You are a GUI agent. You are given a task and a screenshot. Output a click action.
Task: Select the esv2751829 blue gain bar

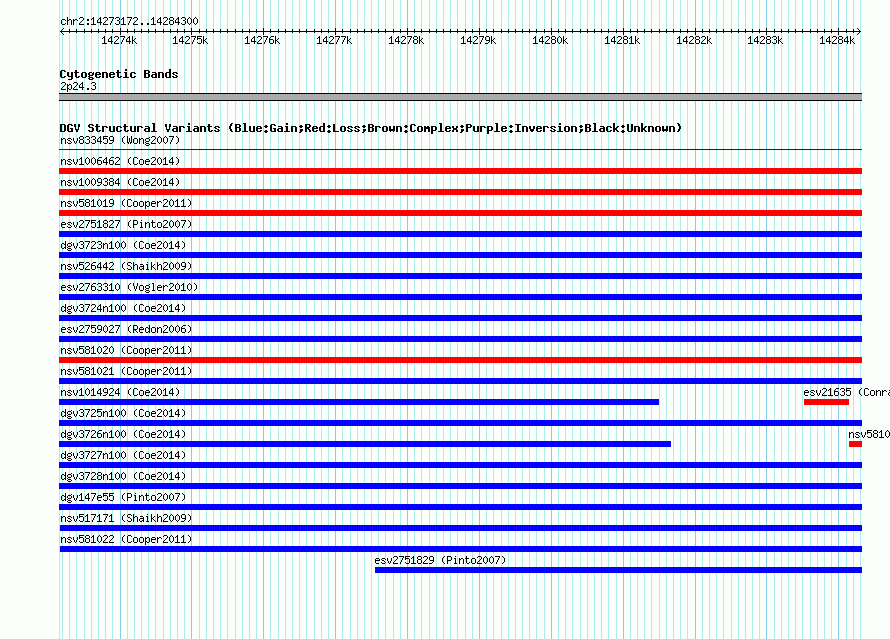618,570
